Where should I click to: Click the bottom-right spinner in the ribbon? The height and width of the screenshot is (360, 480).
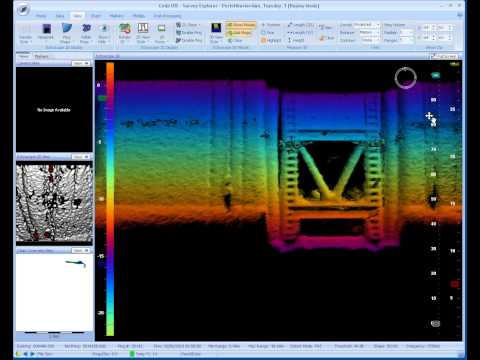coord(445,38)
